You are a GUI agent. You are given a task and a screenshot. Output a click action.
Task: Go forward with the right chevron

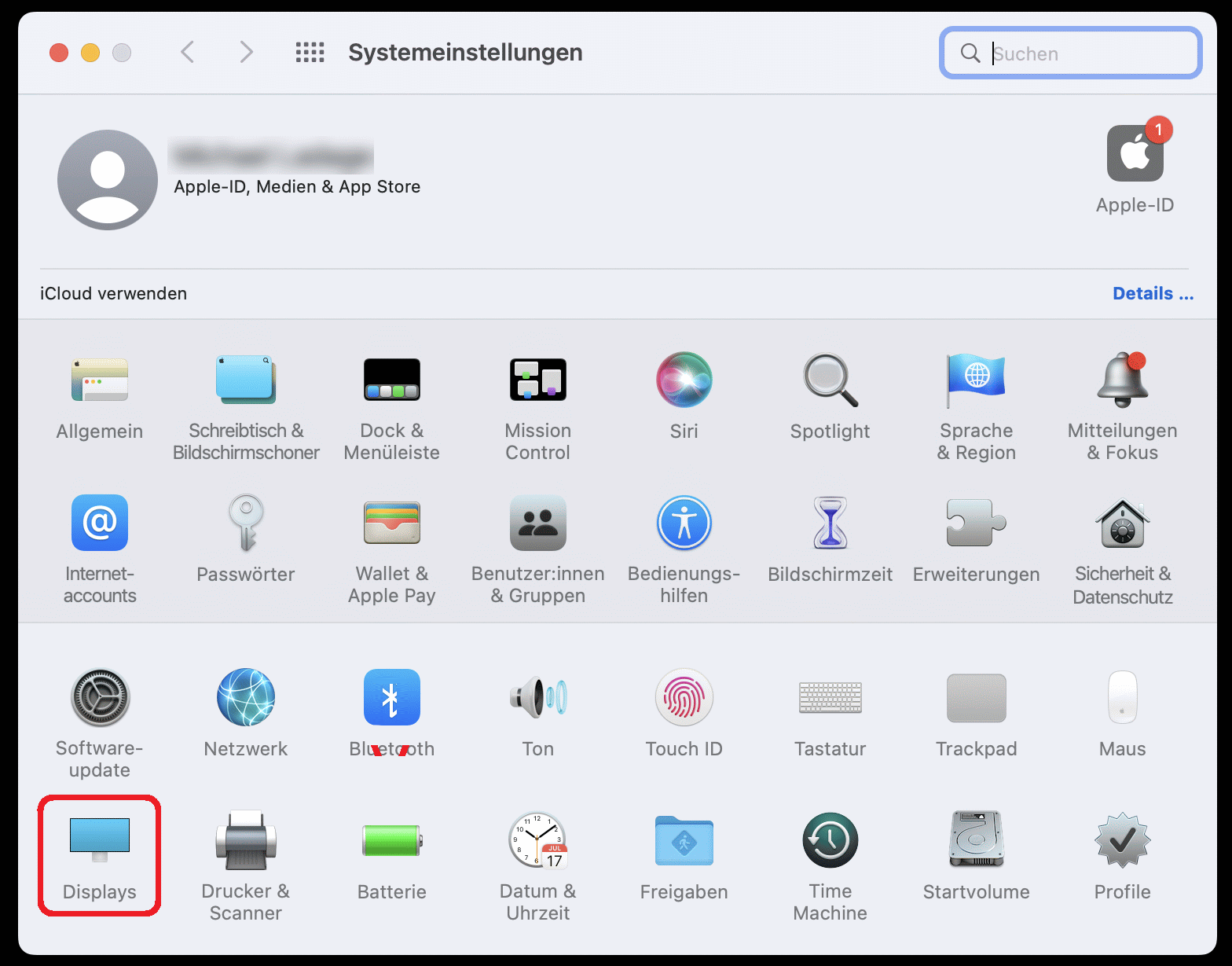tap(246, 53)
